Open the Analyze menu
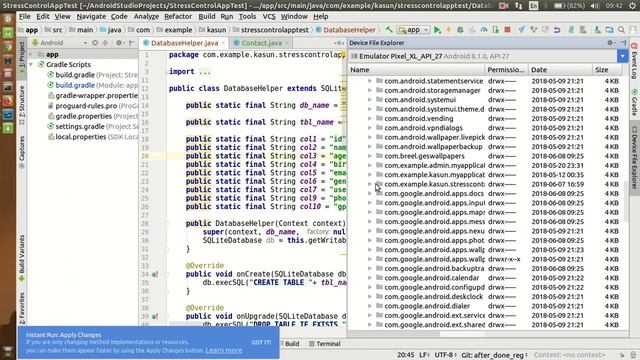This screenshot has height=360, width=640. [146, 16]
